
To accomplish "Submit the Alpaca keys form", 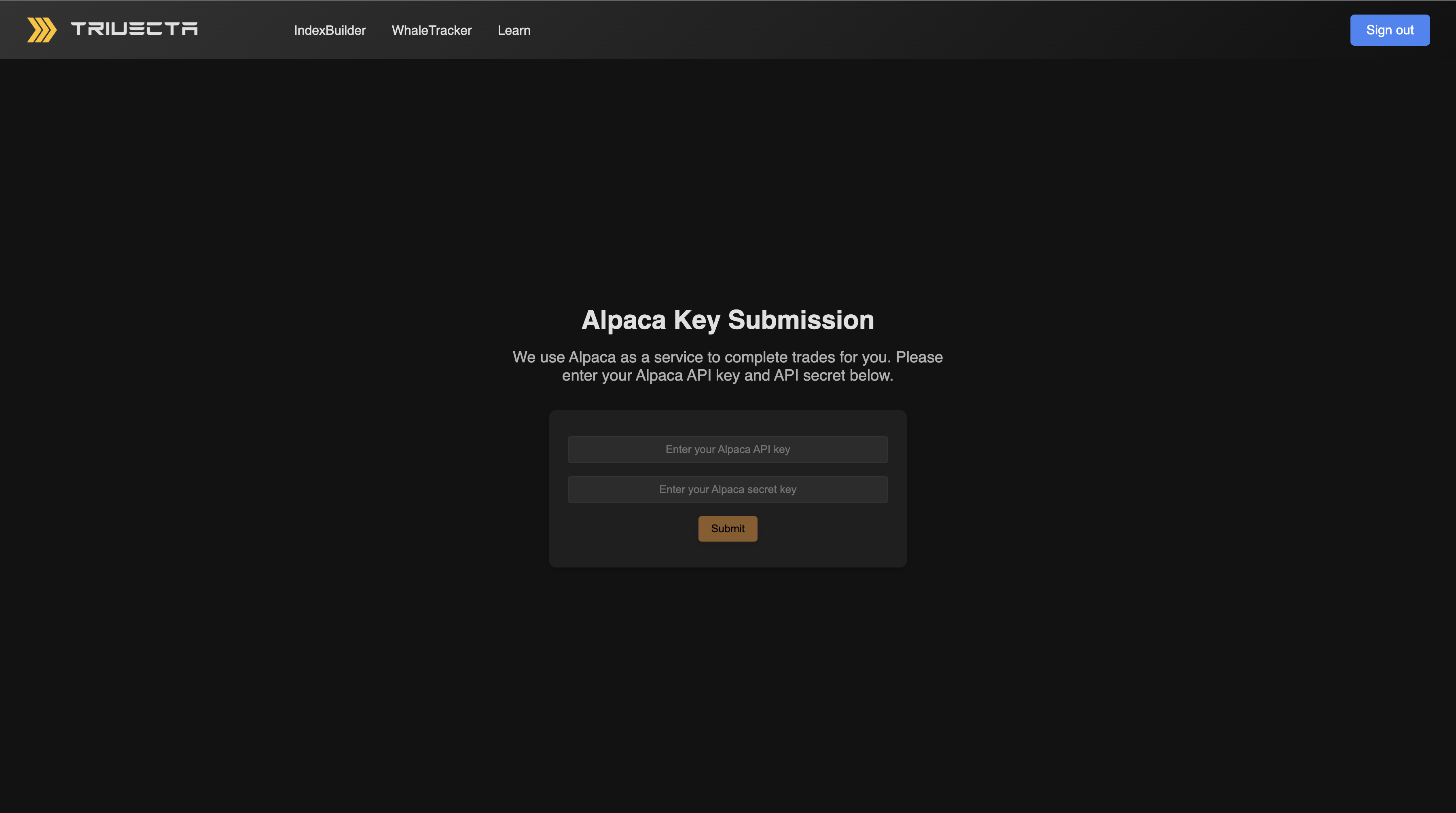I will (x=728, y=529).
